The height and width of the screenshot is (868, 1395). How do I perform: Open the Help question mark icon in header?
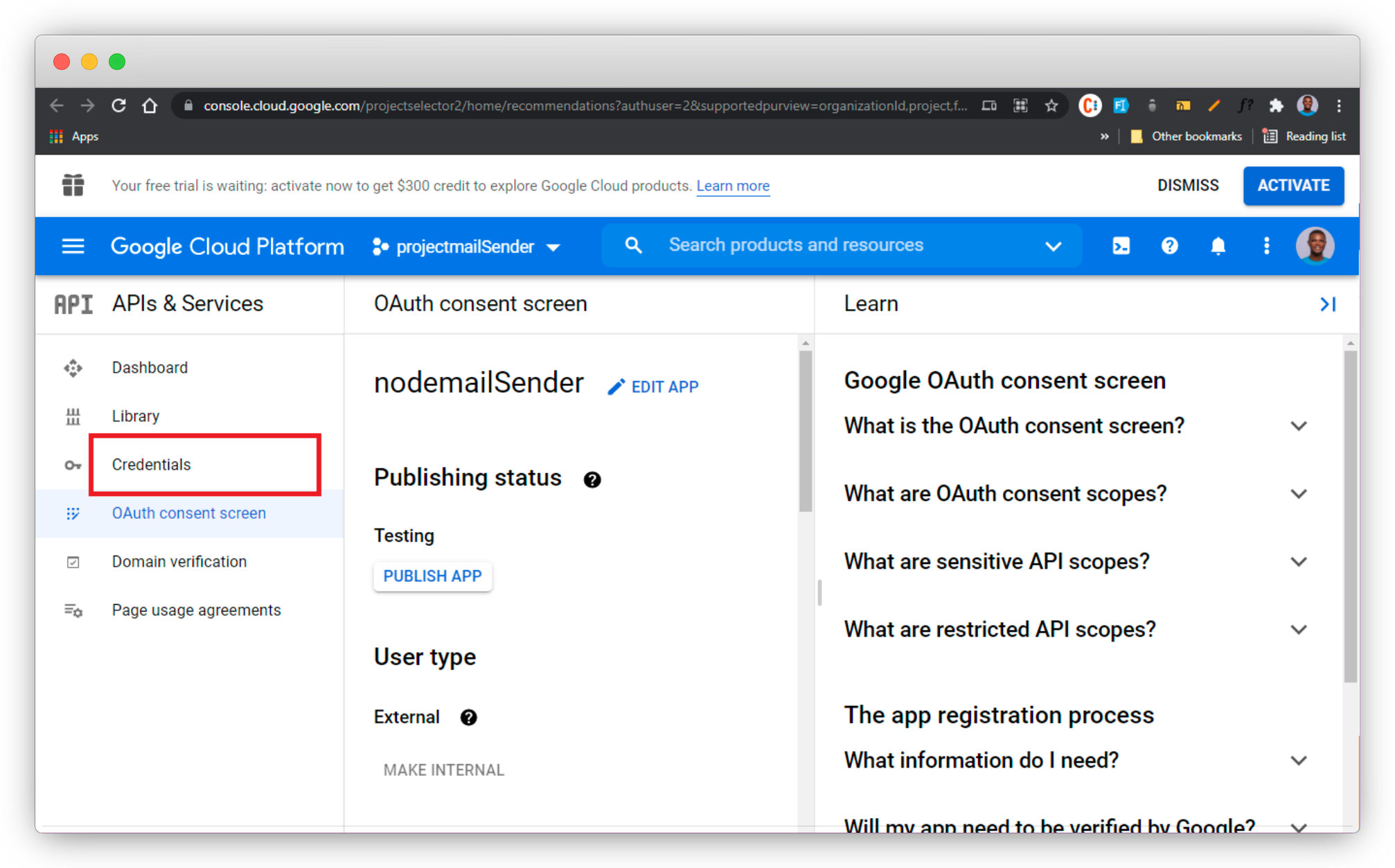coord(1169,246)
